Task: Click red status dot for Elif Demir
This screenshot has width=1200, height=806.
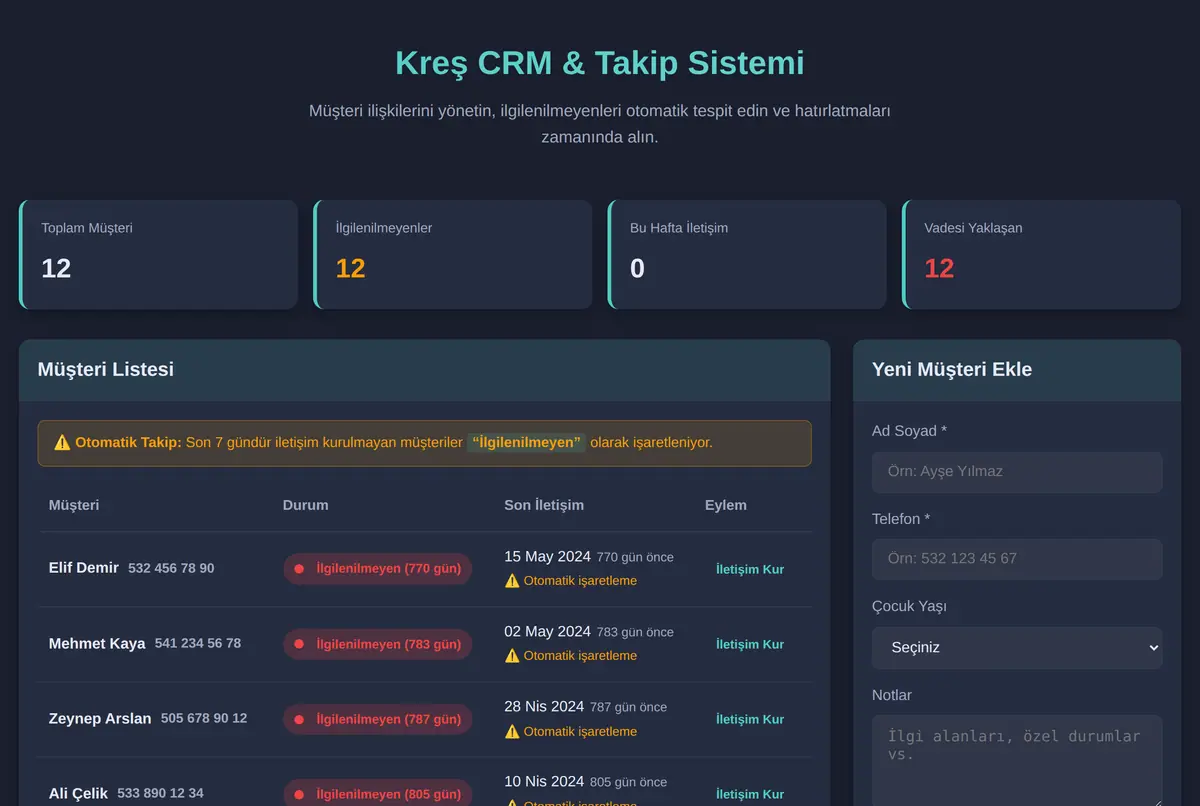Action: click(299, 569)
